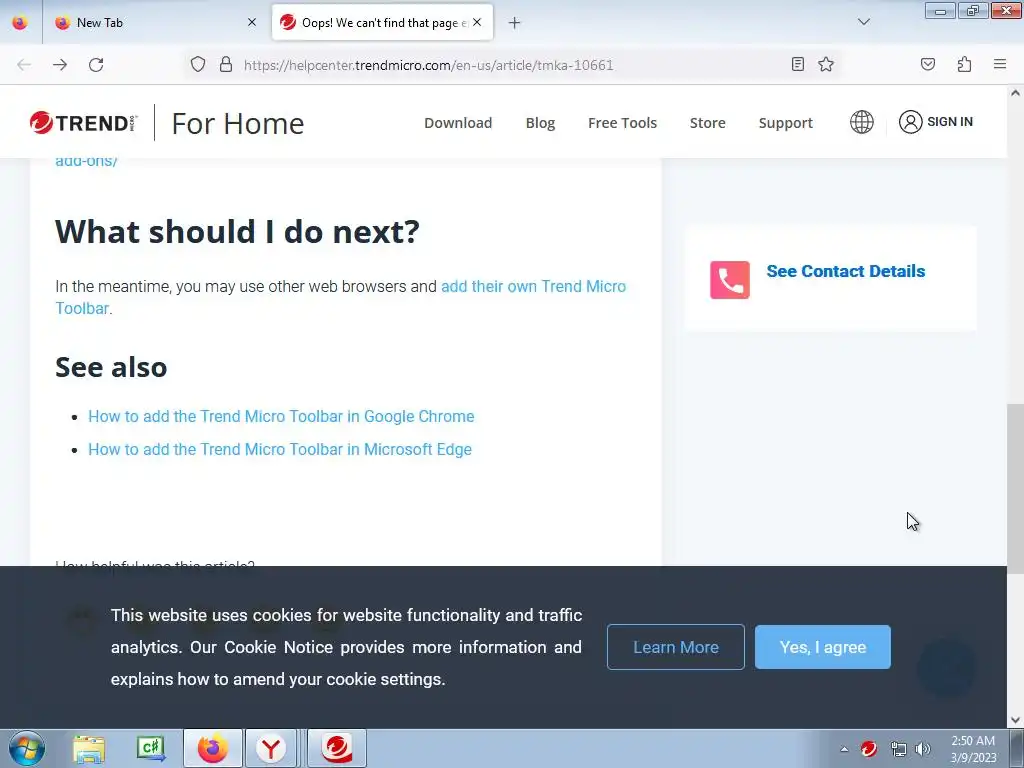
Task: Click the page vertical scrollbar thumb
Action: tap(1015, 488)
